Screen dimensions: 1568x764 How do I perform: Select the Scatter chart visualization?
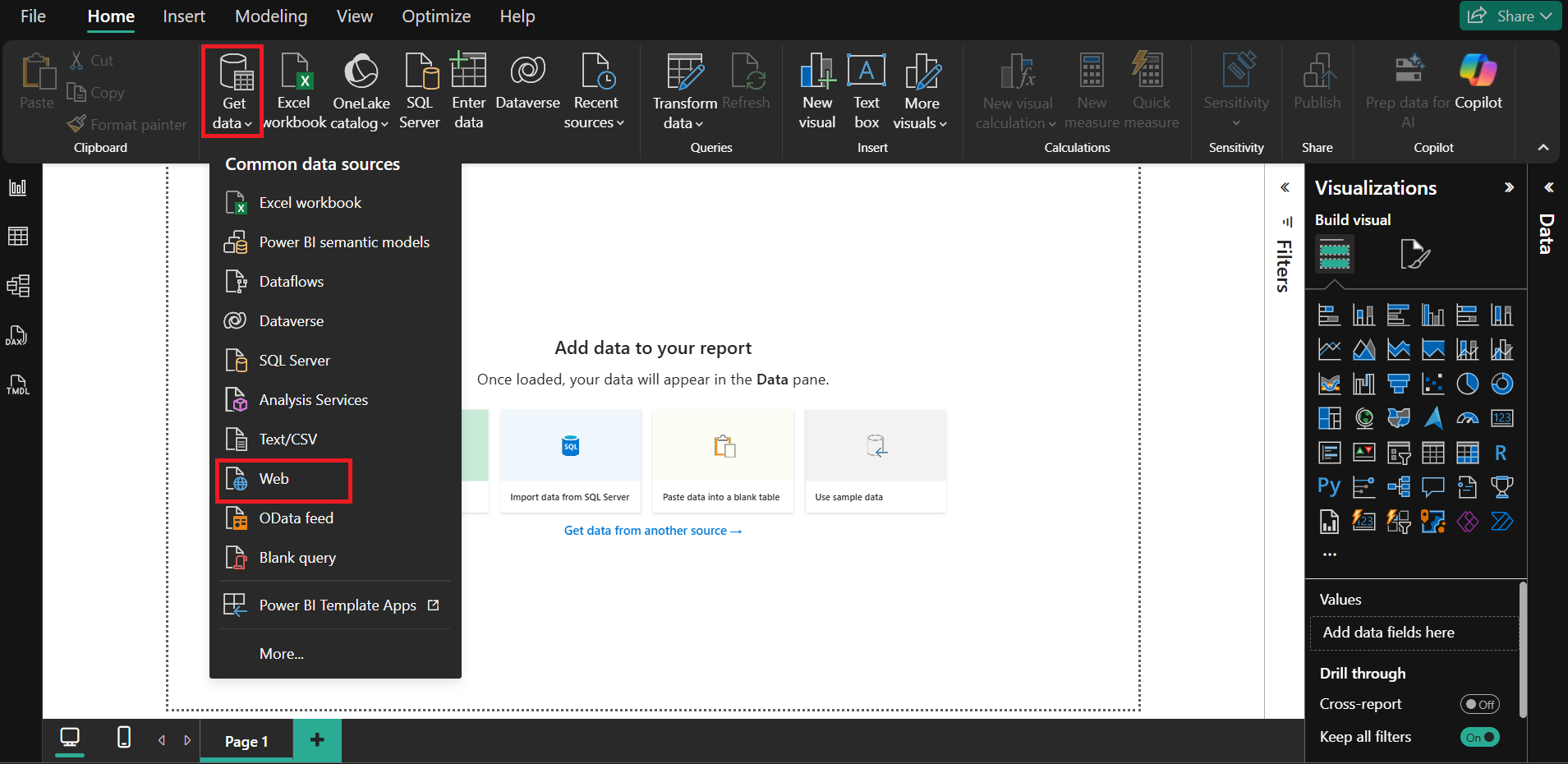pos(1432,384)
